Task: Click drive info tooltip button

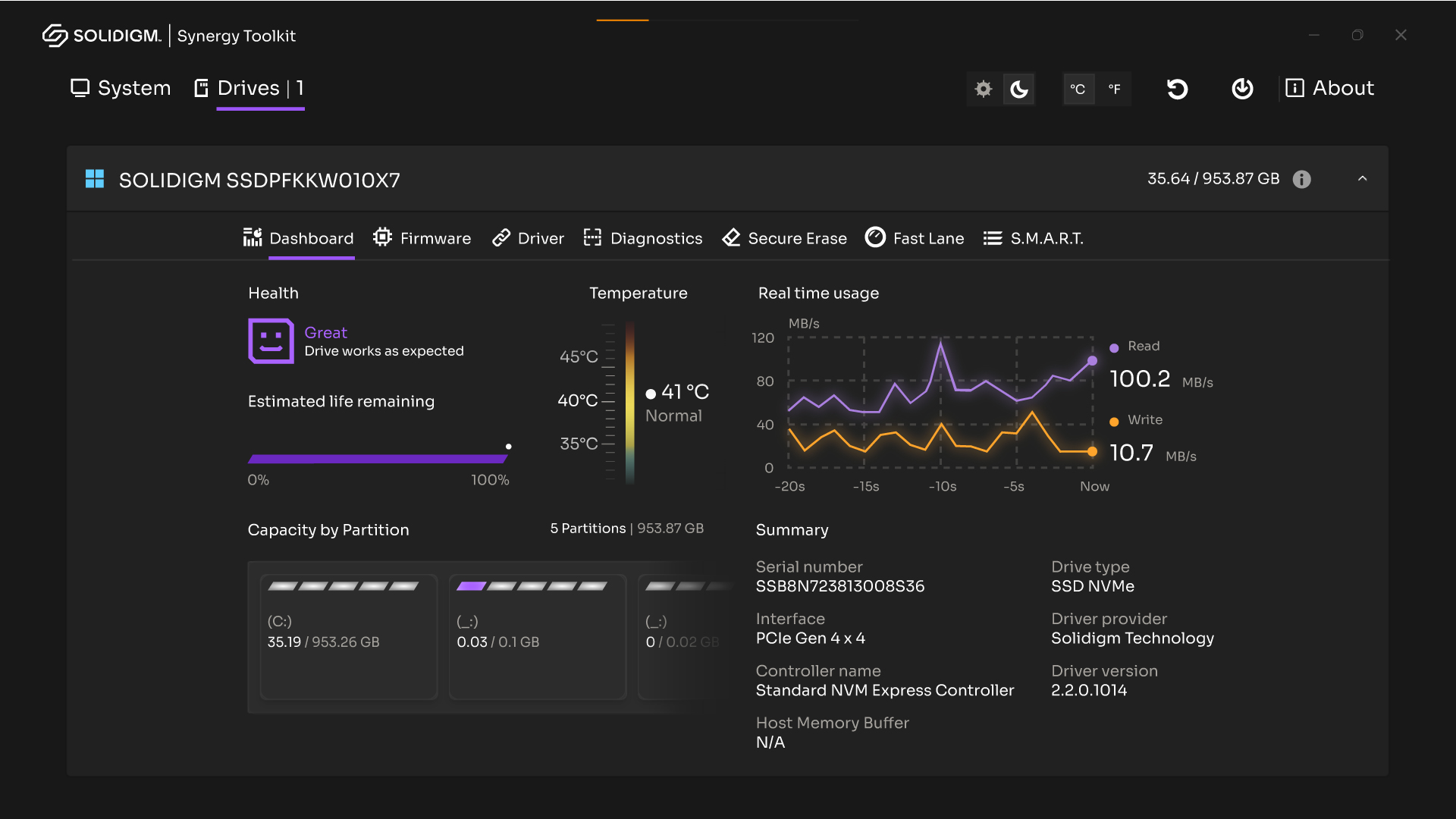Action: [1301, 178]
